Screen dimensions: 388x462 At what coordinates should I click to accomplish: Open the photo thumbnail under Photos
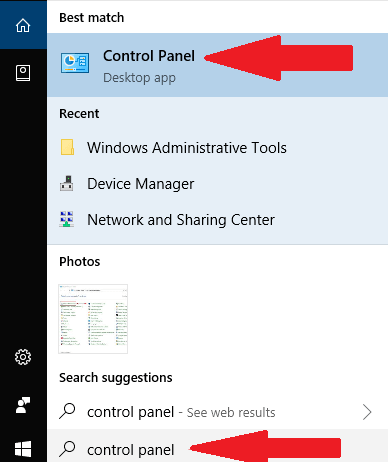(x=93, y=319)
